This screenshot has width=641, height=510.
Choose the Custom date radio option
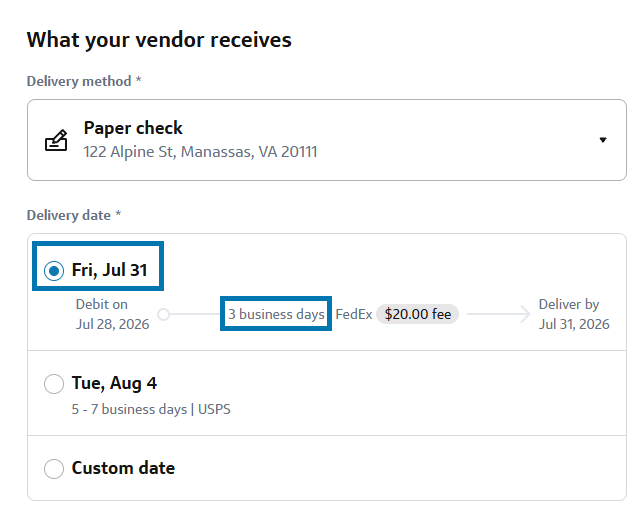point(54,468)
